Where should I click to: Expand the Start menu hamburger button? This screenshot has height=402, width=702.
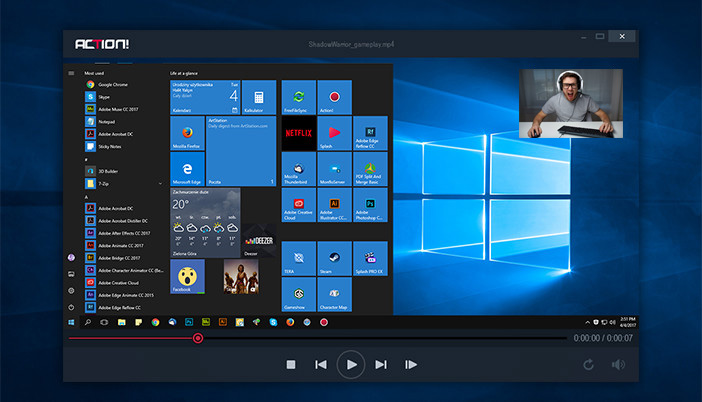[x=71, y=73]
